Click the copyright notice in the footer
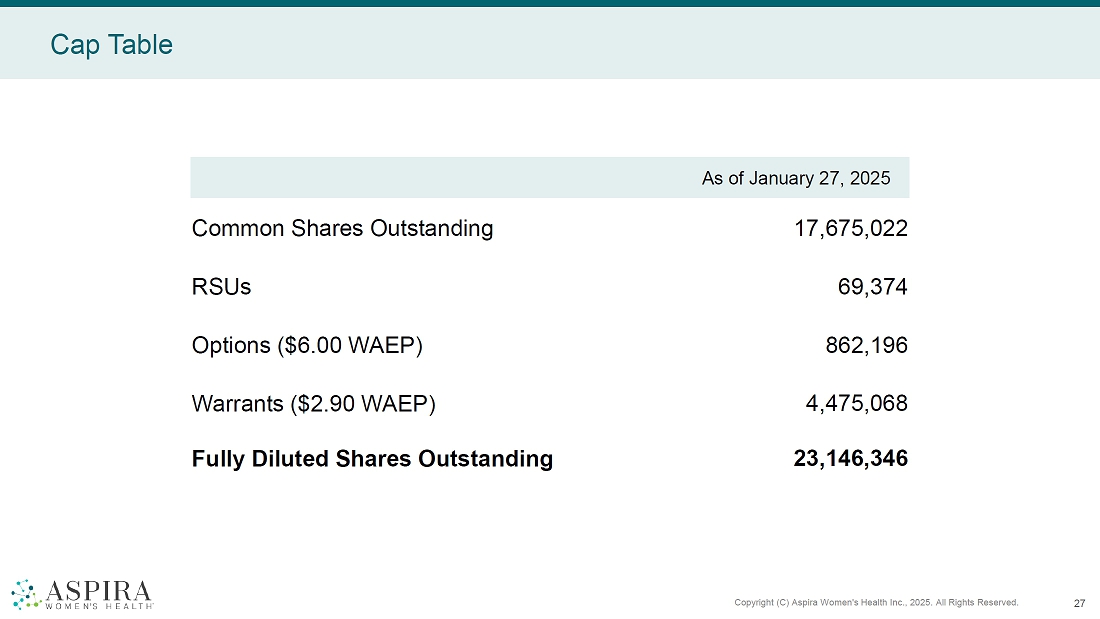 876,602
